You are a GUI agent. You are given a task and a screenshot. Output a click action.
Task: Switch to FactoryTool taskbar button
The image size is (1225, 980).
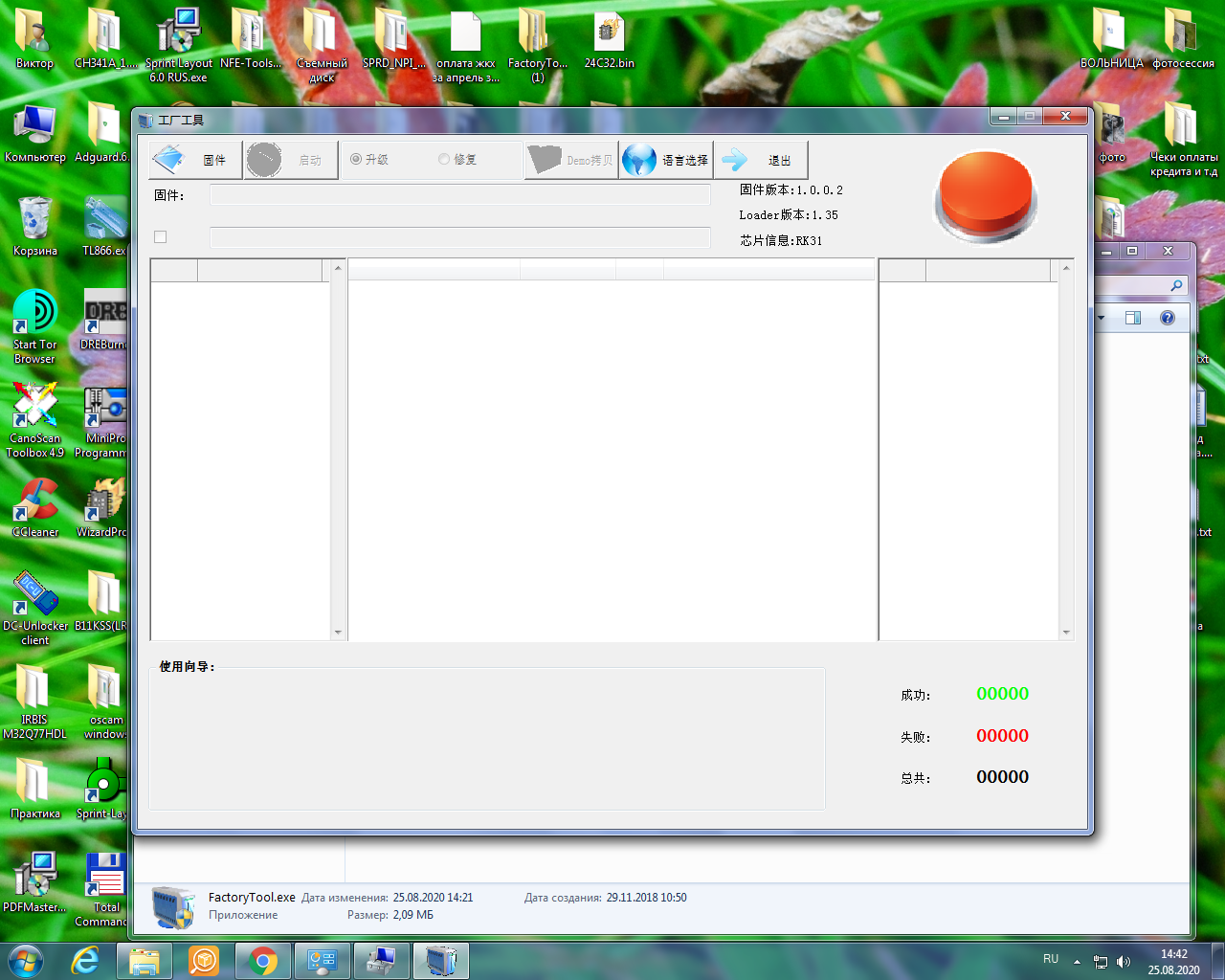[x=441, y=960]
